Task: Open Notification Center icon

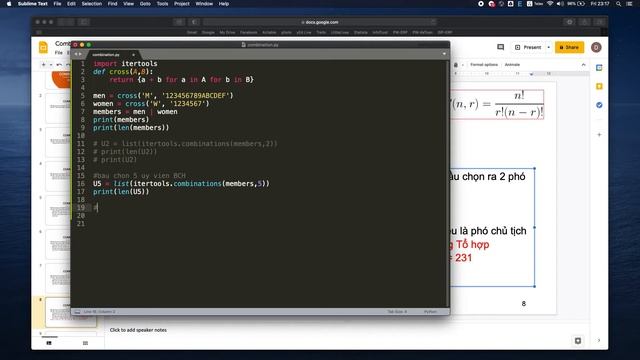Action: click(629, 4)
